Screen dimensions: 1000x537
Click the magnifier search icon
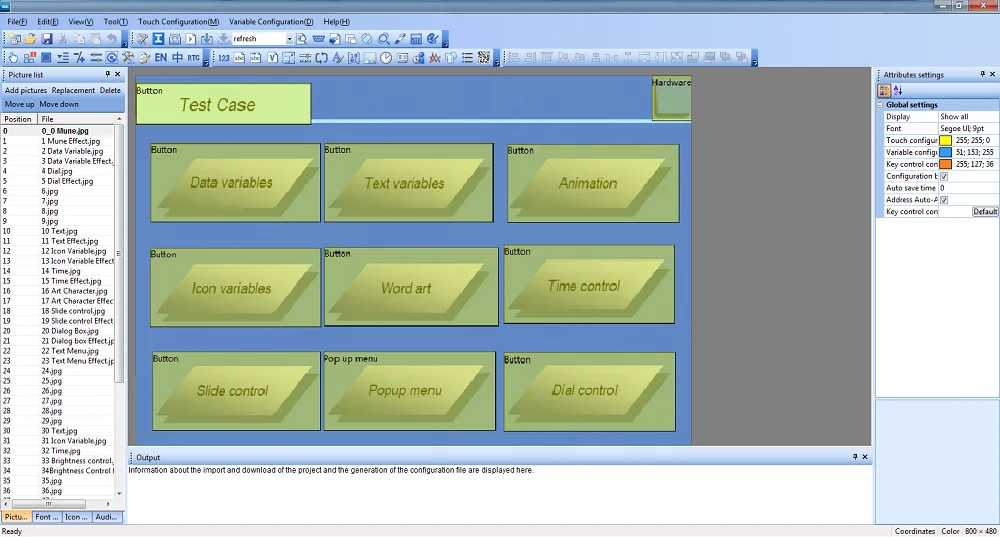[383, 39]
